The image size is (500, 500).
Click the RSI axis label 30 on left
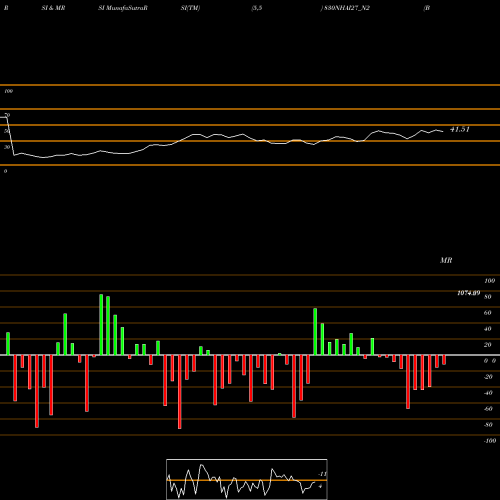tap(7, 147)
